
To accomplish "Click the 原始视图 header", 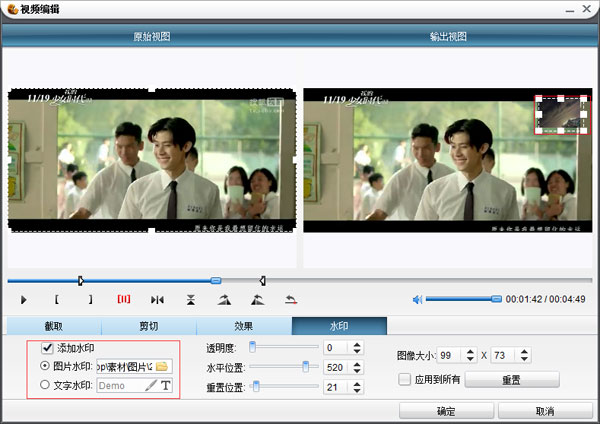I will point(152,37).
